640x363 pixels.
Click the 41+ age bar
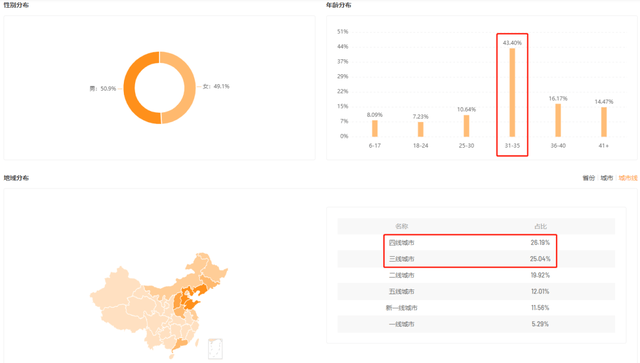[604, 122]
